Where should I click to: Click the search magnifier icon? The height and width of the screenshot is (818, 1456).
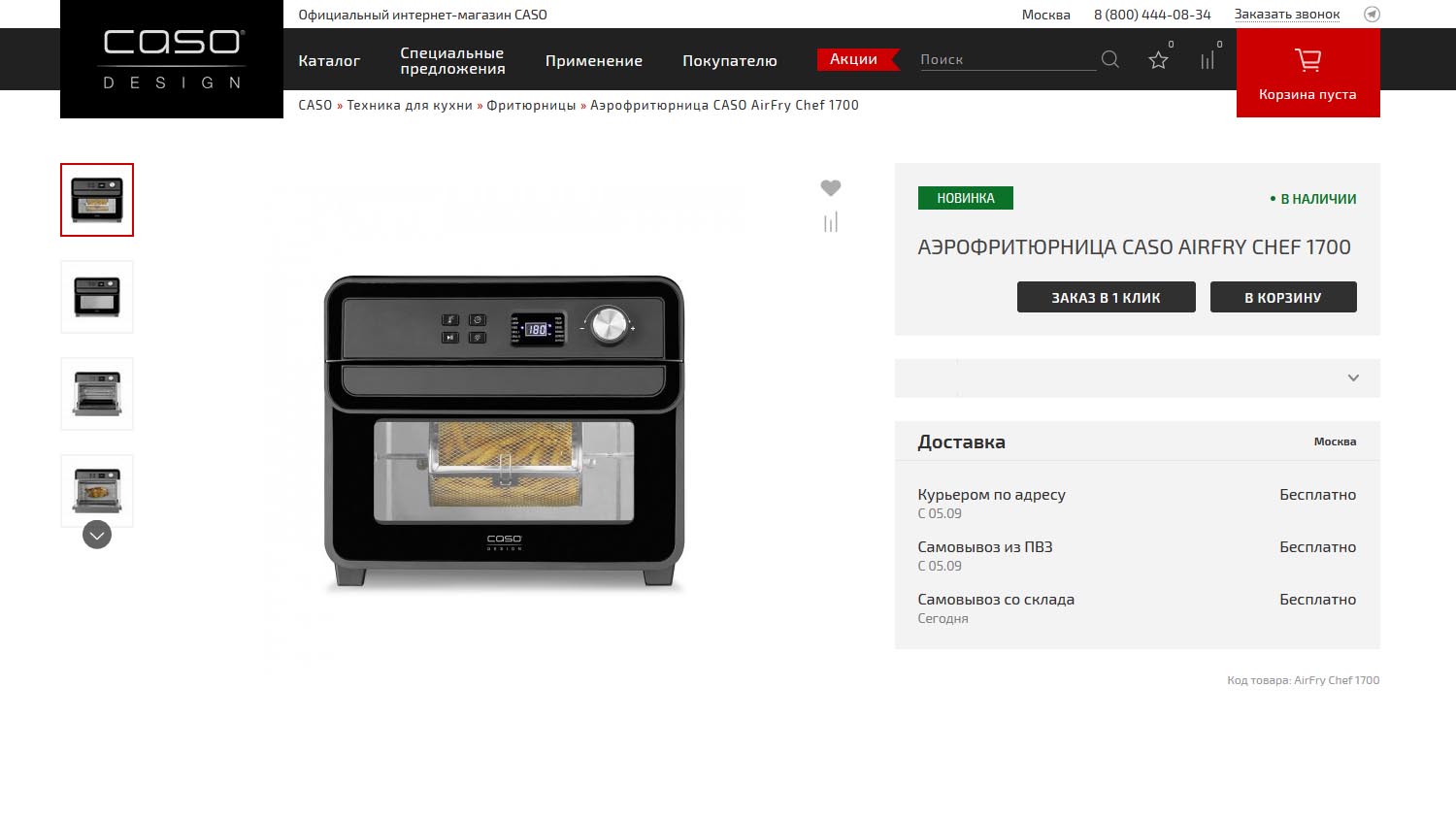coord(1110,60)
